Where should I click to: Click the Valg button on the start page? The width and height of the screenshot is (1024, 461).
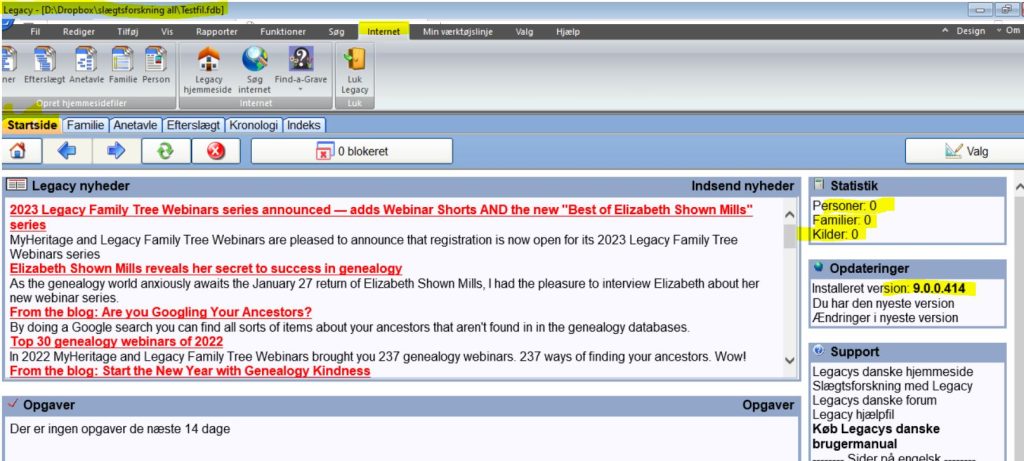[965, 151]
